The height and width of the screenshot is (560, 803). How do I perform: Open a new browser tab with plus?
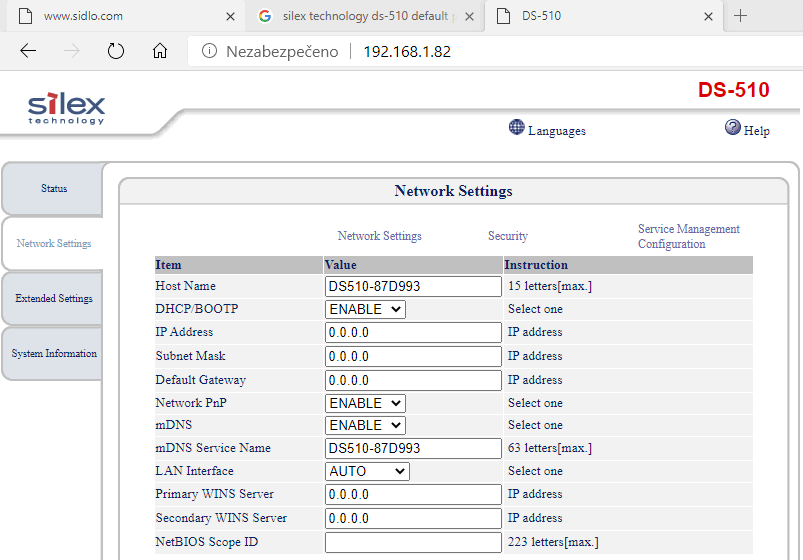click(740, 16)
